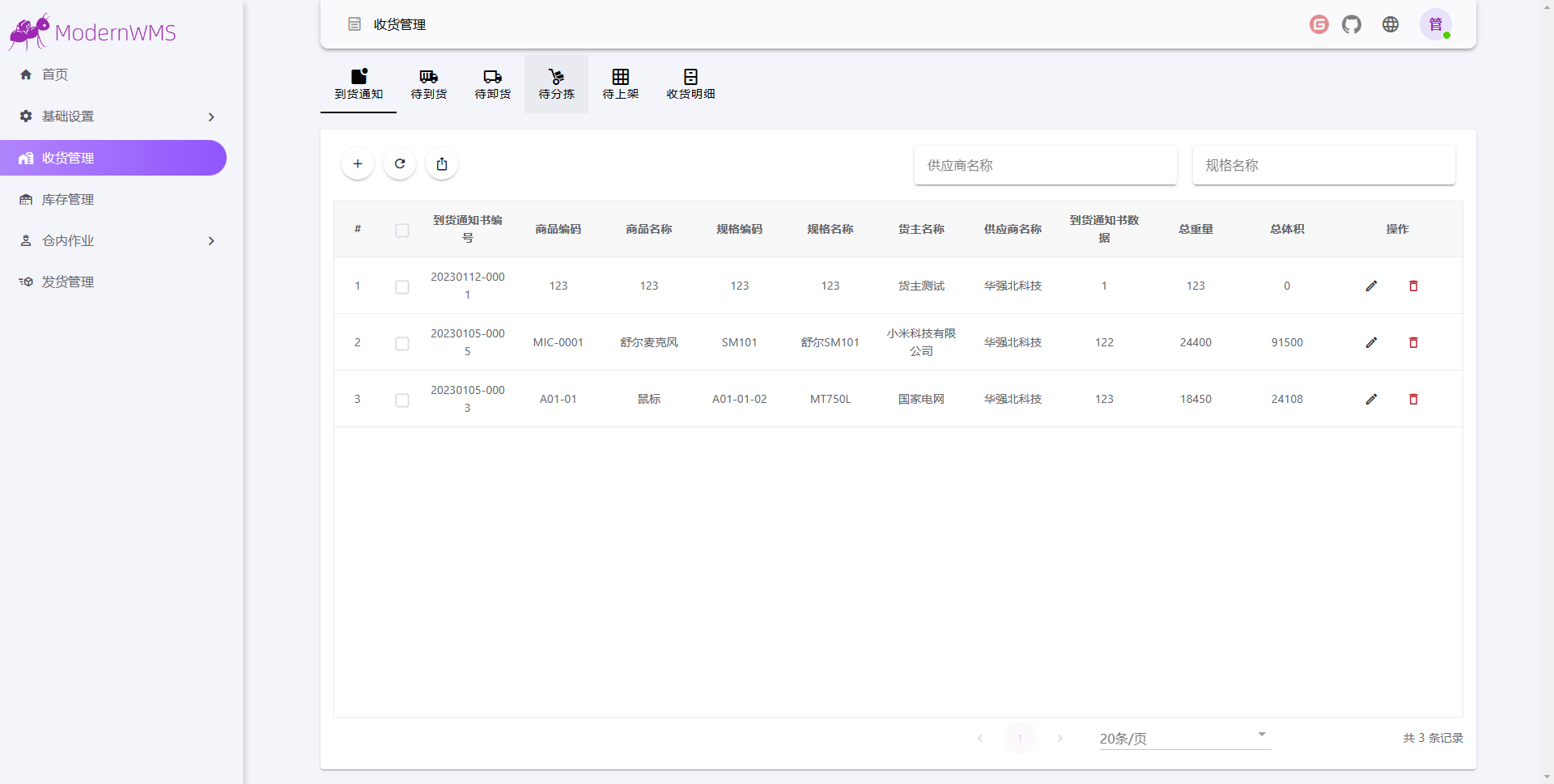Click the export data icon
1554x784 pixels.
pos(442,164)
